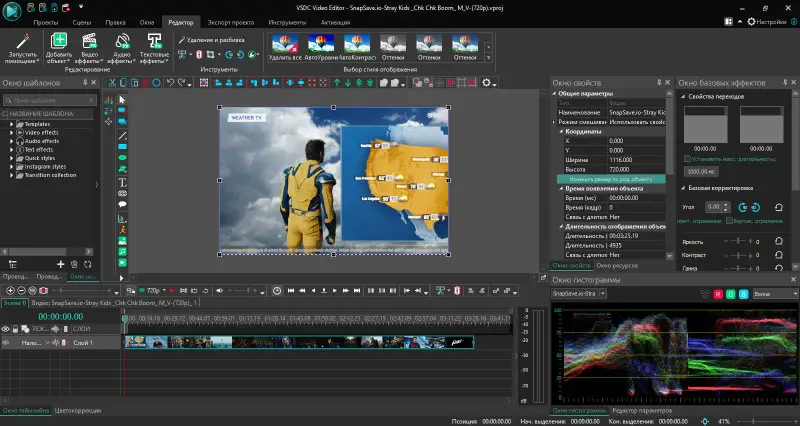Image resolution: width=800 pixels, height=426 pixels.
Task: Toggle green G channel in histogram
Action: pyautogui.click(x=731, y=294)
